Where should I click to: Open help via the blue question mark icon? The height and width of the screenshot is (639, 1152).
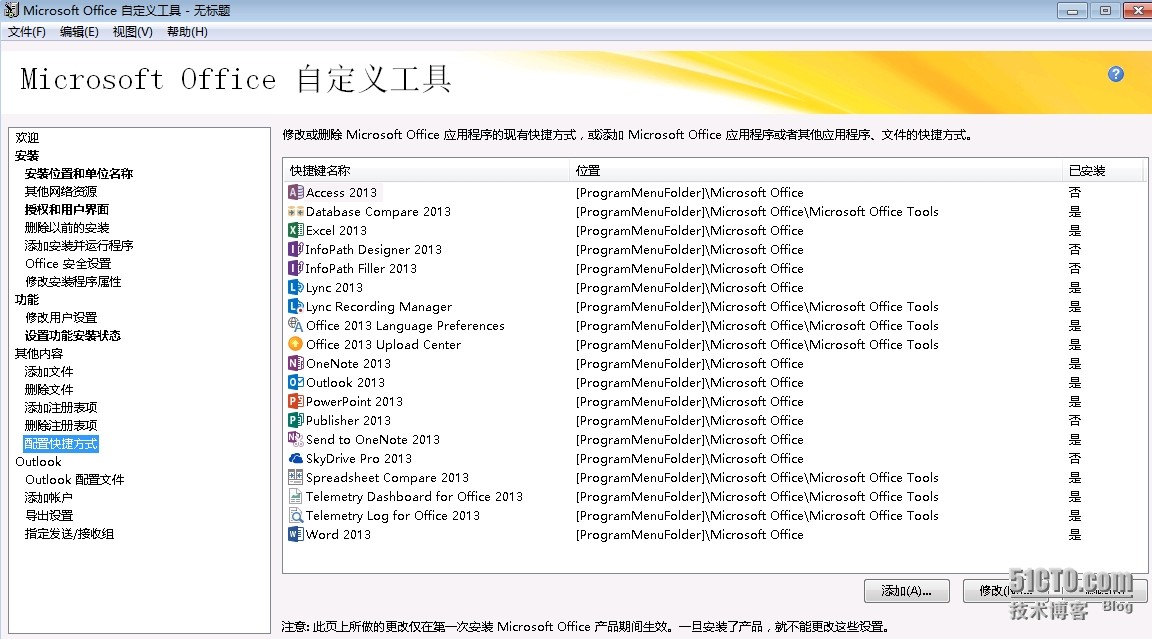pos(1115,74)
